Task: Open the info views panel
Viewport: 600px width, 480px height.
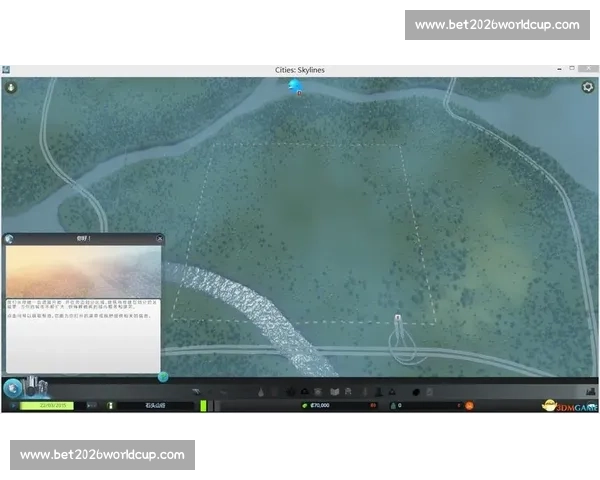Action: coord(11,87)
